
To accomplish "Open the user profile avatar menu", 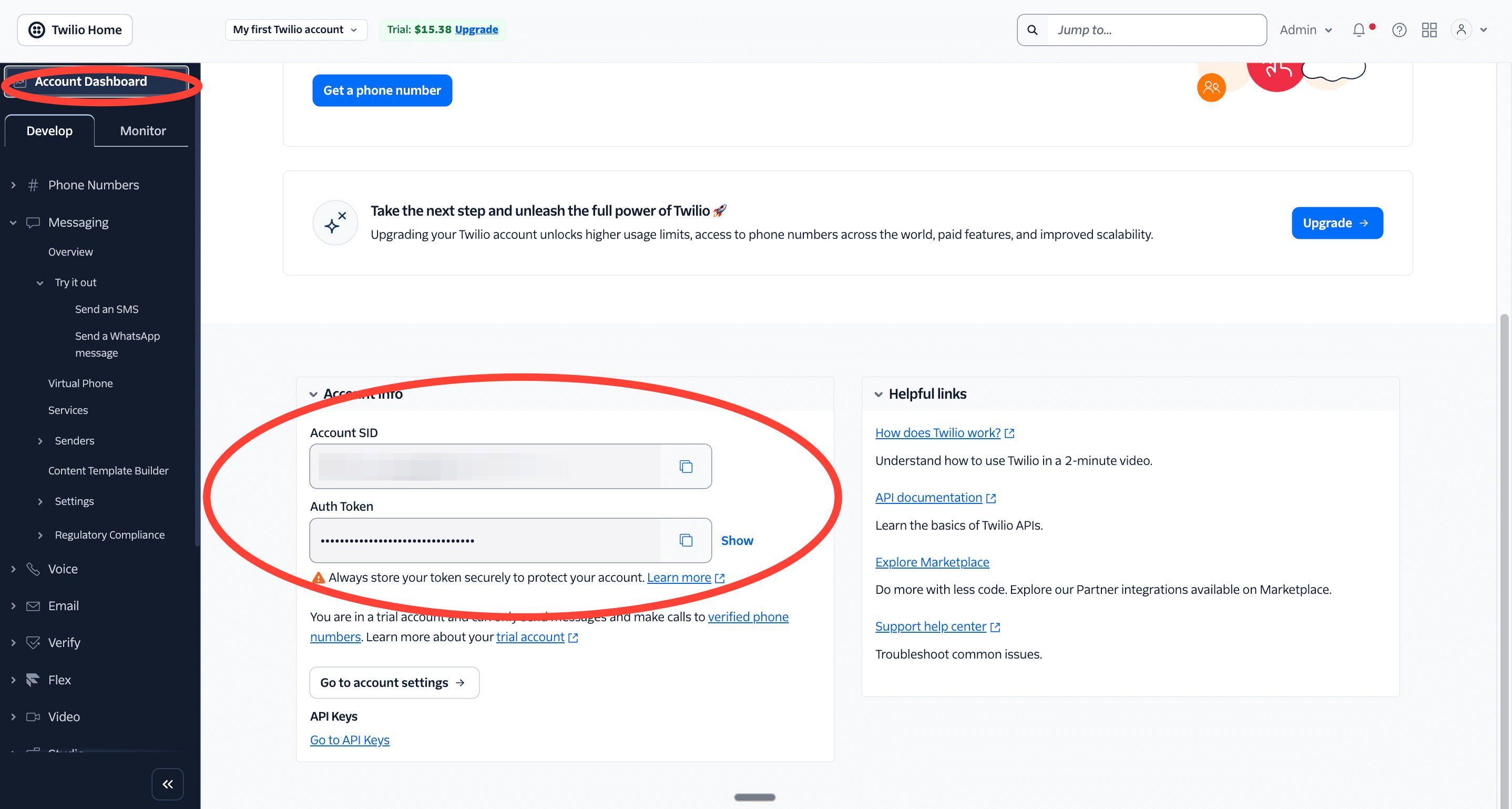I will pyautogui.click(x=1462, y=30).
